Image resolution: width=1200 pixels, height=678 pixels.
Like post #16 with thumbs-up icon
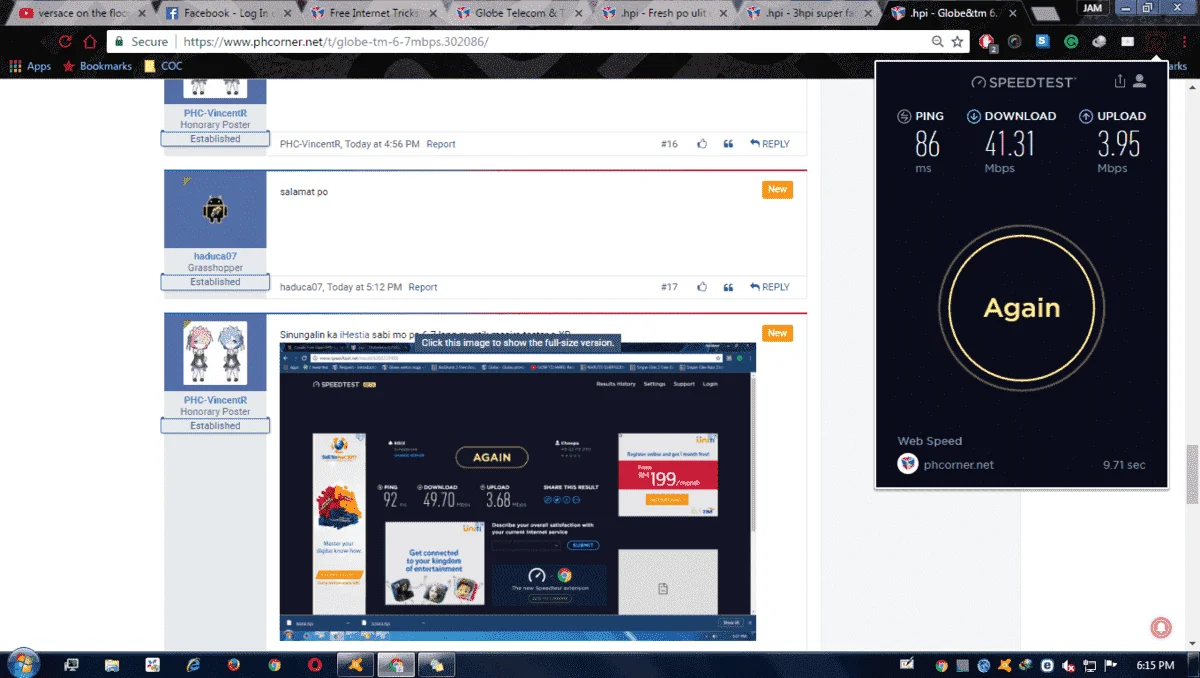pyautogui.click(x=702, y=144)
